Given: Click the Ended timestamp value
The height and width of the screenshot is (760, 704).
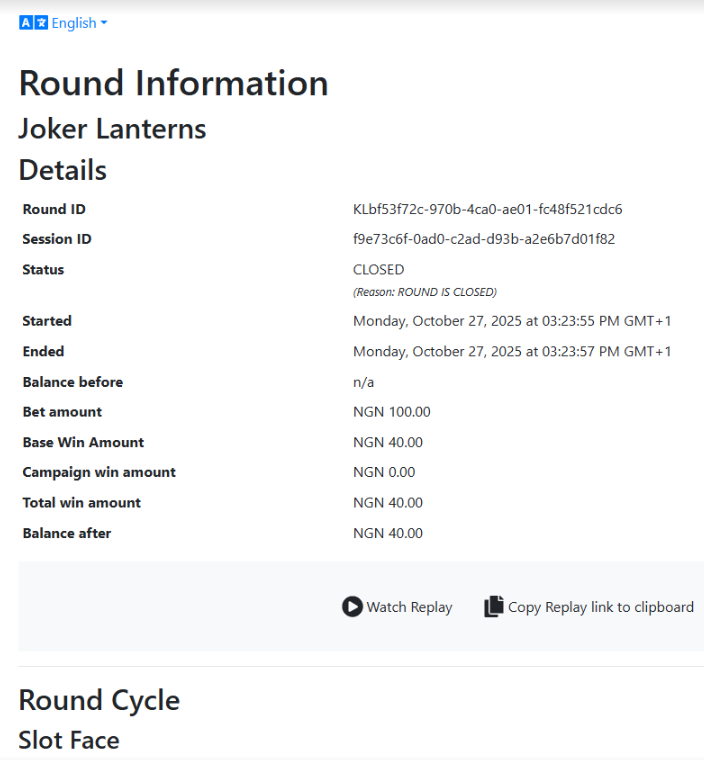Looking at the screenshot, I should [x=511, y=352].
